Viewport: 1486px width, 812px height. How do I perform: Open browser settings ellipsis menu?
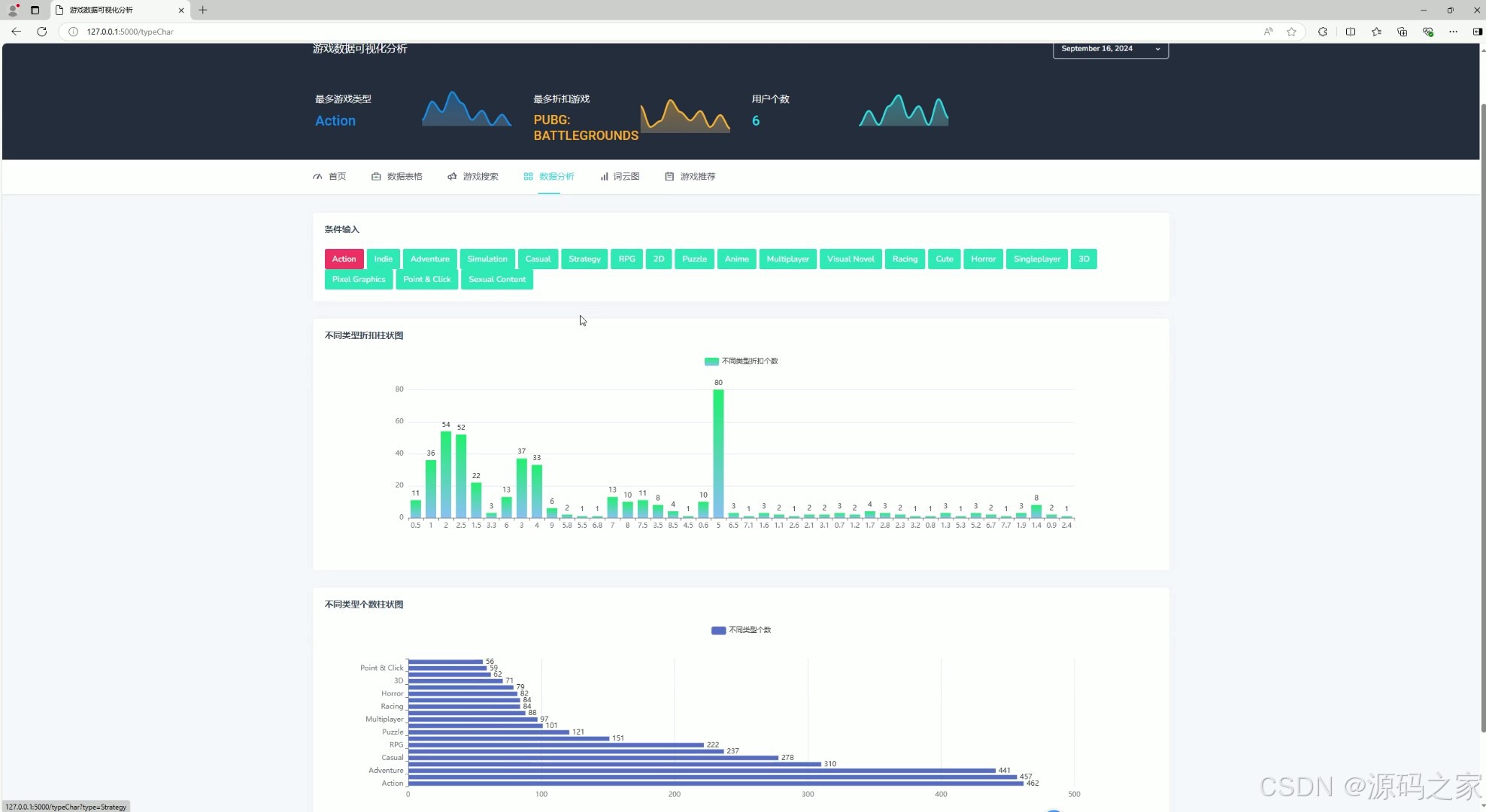(x=1453, y=32)
